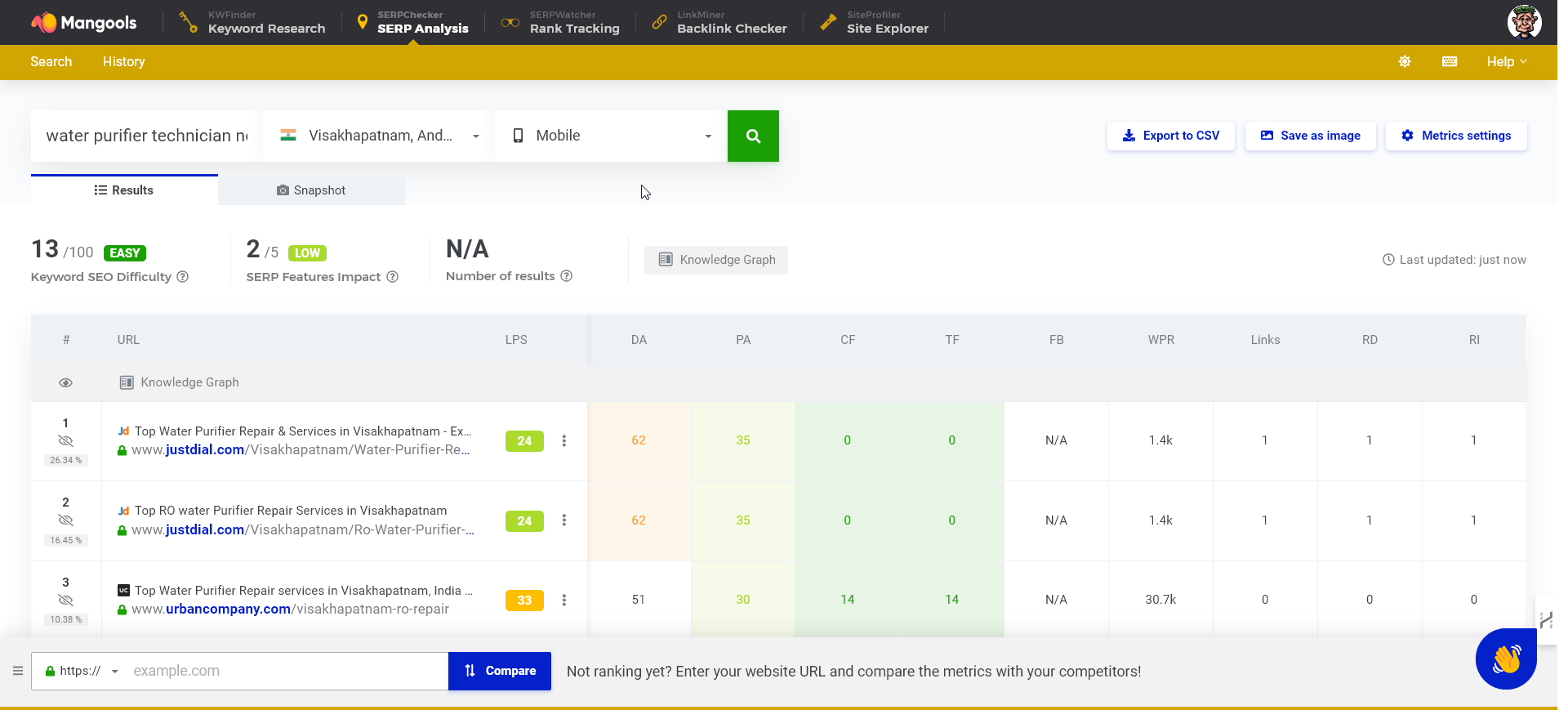Toggle dark mode sun icon
The width and height of the screenshot is (1568, 710).
click(1405, 62)
